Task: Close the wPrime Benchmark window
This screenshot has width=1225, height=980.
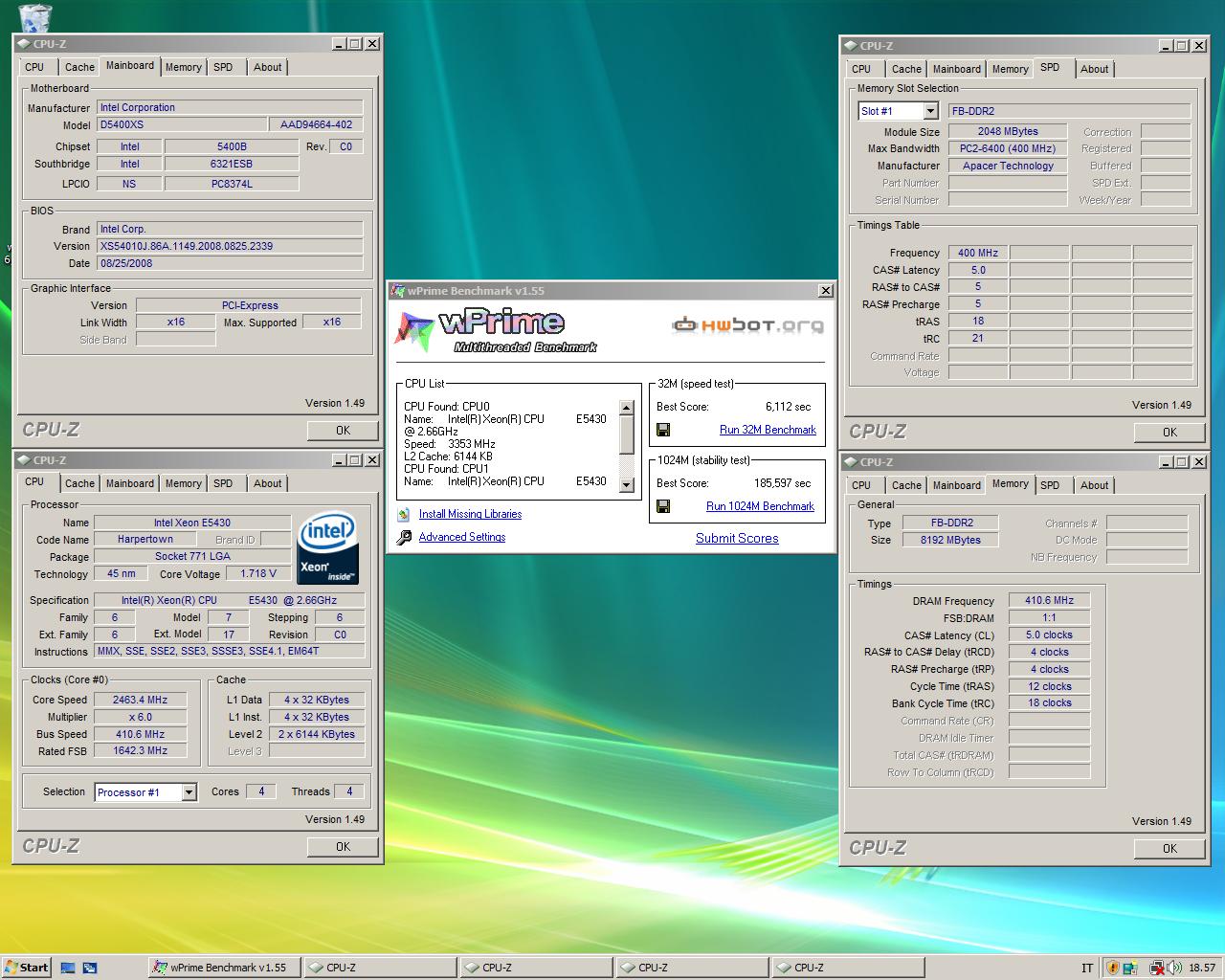Action: pos(826,291)
